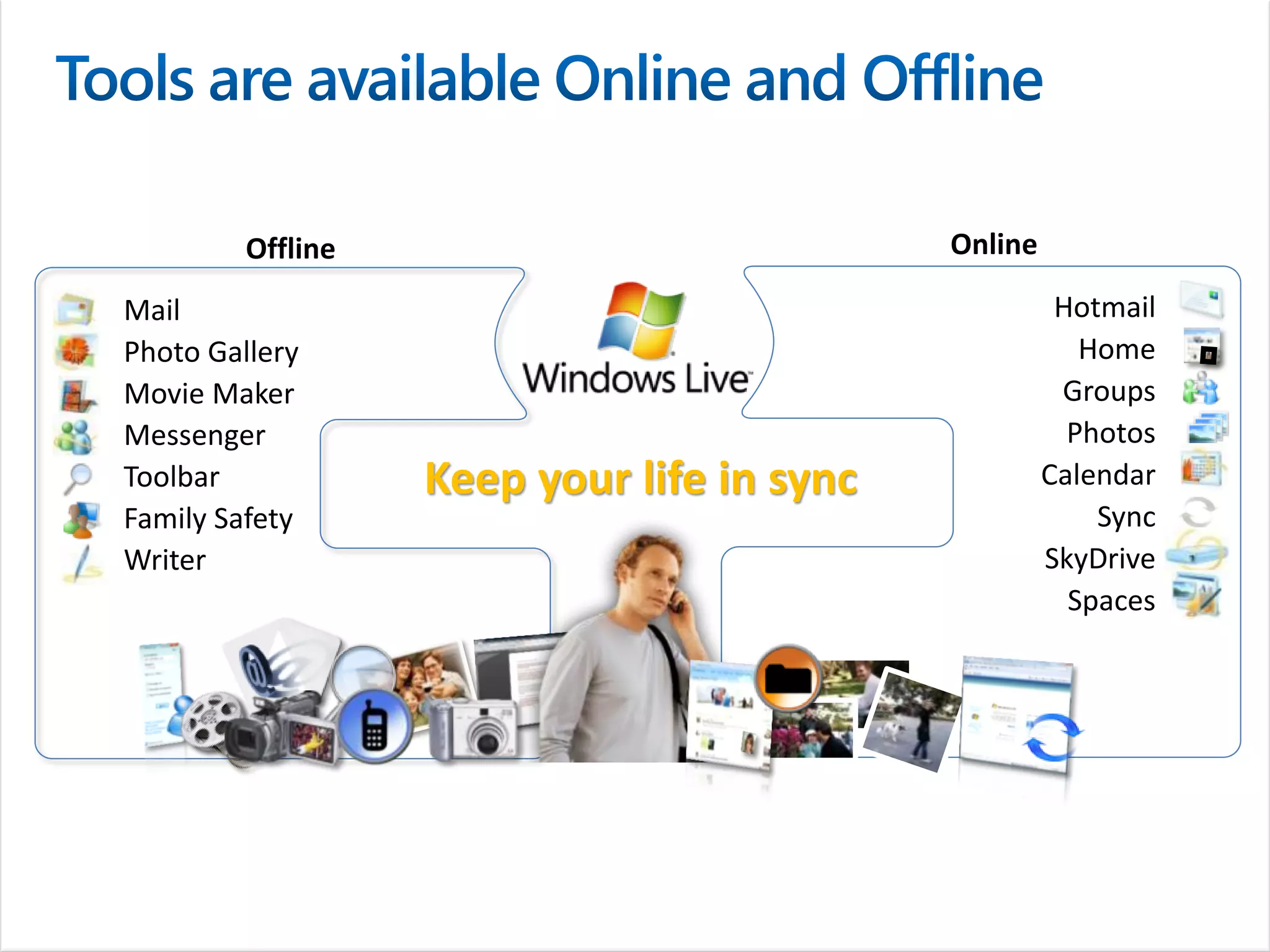The width and height of the screenshot is (1270, 952).
Task: Click the Messenger contact window thumbnail
Action: (x=162, y=695)
